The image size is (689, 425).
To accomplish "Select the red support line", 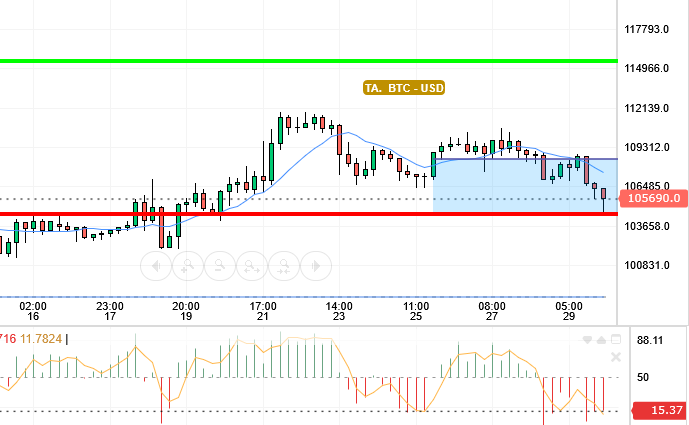I will (308, 214).
